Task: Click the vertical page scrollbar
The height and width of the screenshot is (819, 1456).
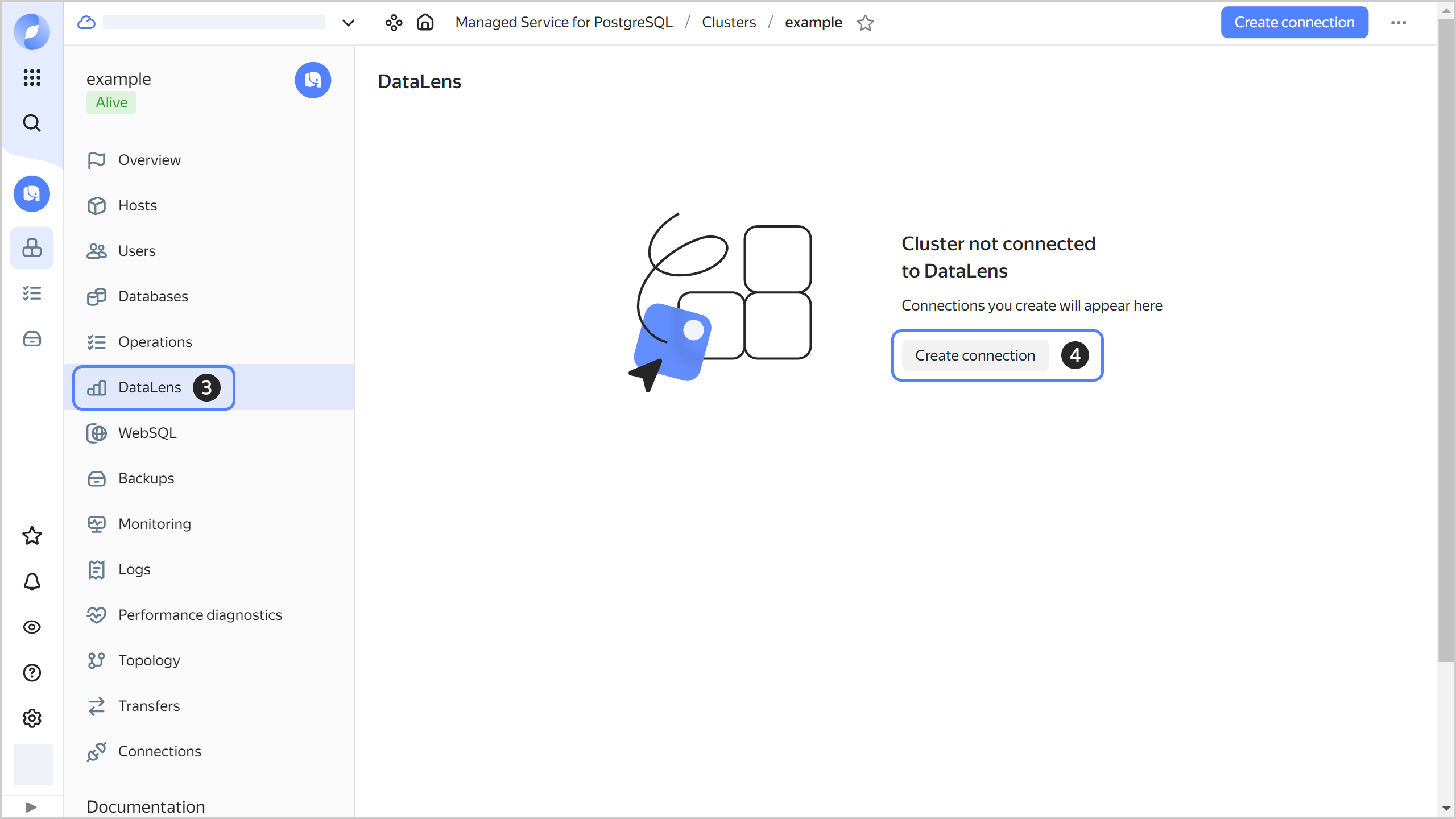Action: tap(1445, 341)
